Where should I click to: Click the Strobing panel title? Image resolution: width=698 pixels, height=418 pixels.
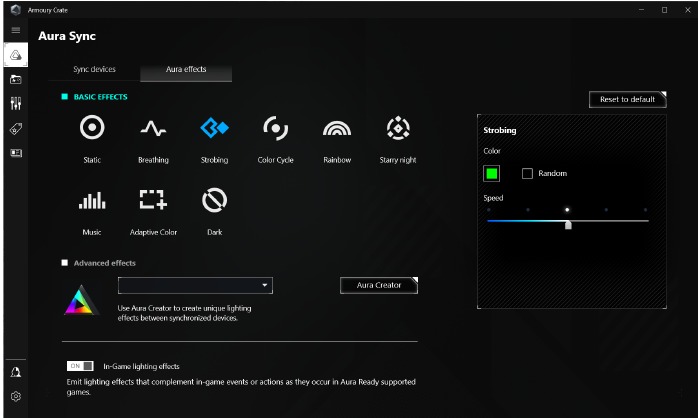click(500, 130)
